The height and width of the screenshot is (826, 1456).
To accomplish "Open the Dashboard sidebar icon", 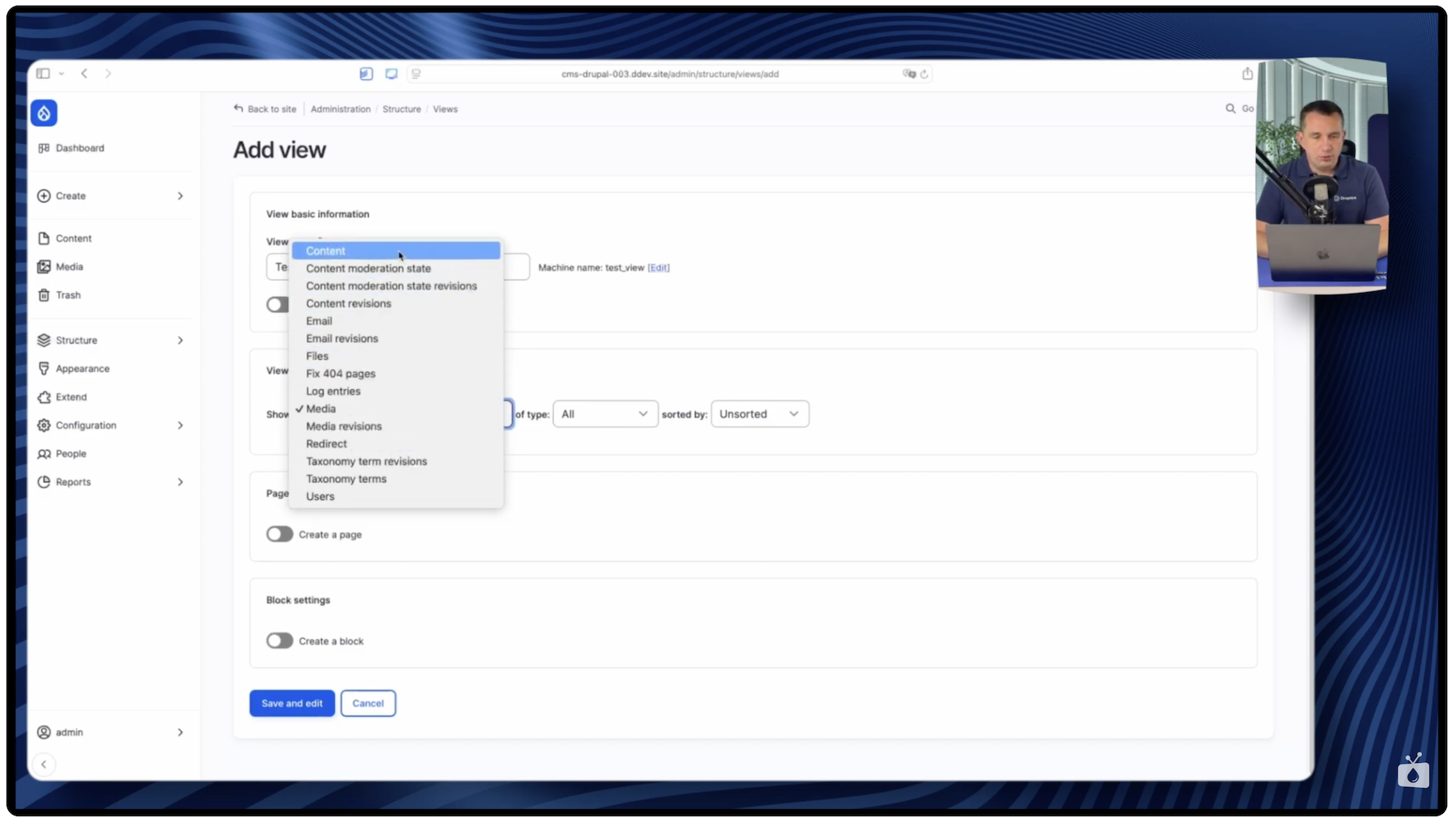I will coord(44,148).
